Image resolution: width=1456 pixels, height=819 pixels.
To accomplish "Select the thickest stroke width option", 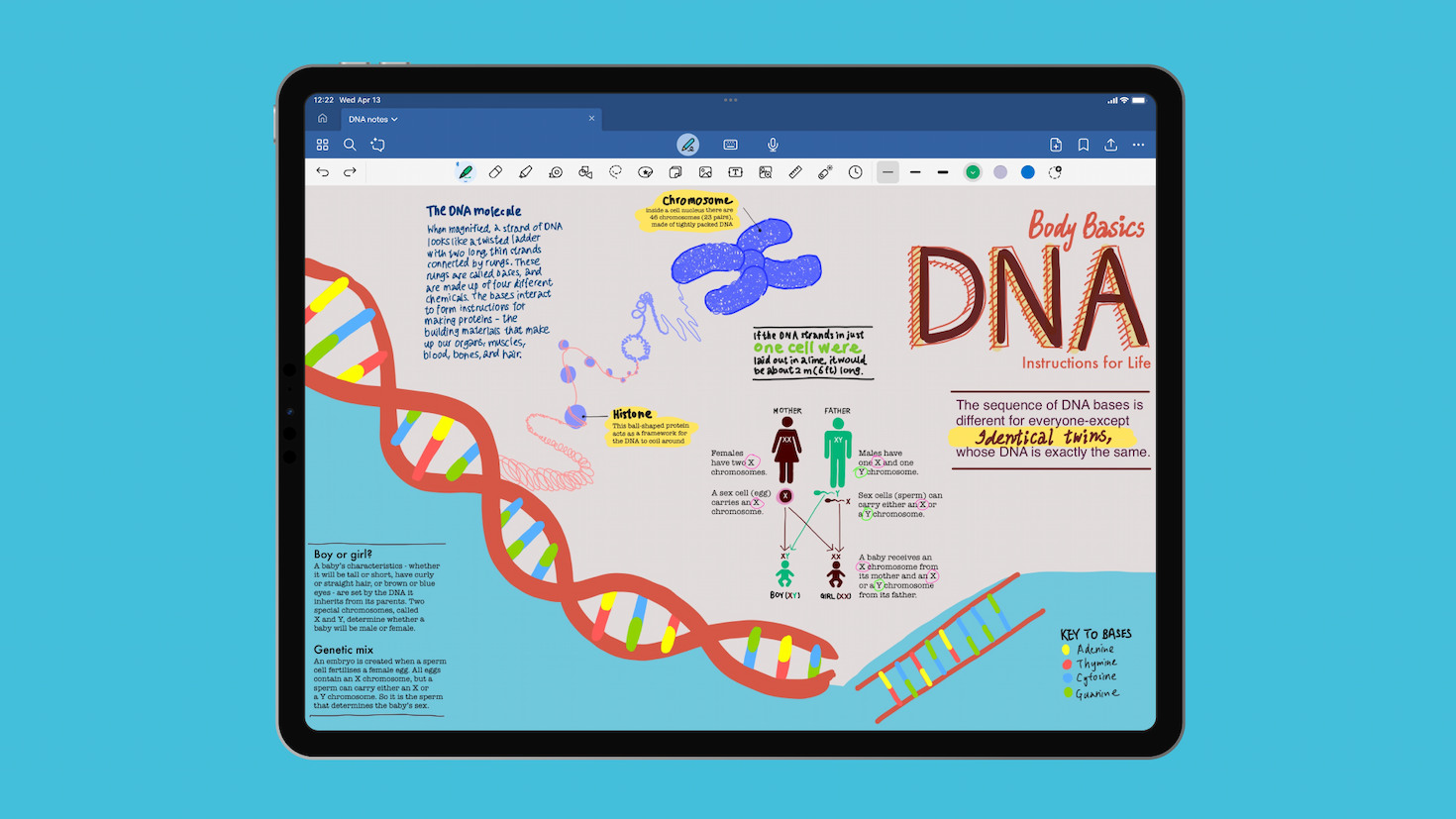I will pos(942,171).
